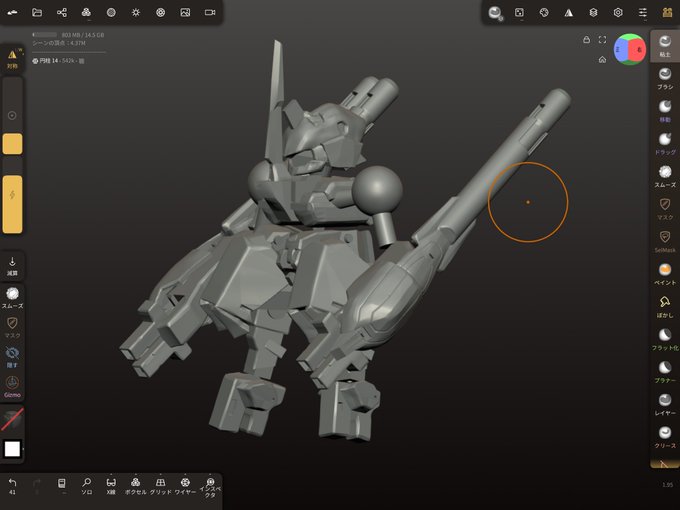
Task: Toggle ボクセル (voxel) remesh button
Action: point(135,486)
